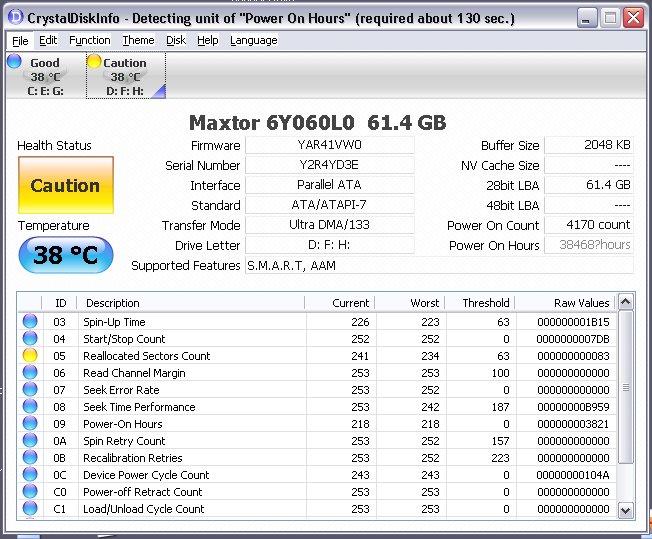Click raw value 000000000083
Screen dimensions: 652x539
(x=573, y=356)
